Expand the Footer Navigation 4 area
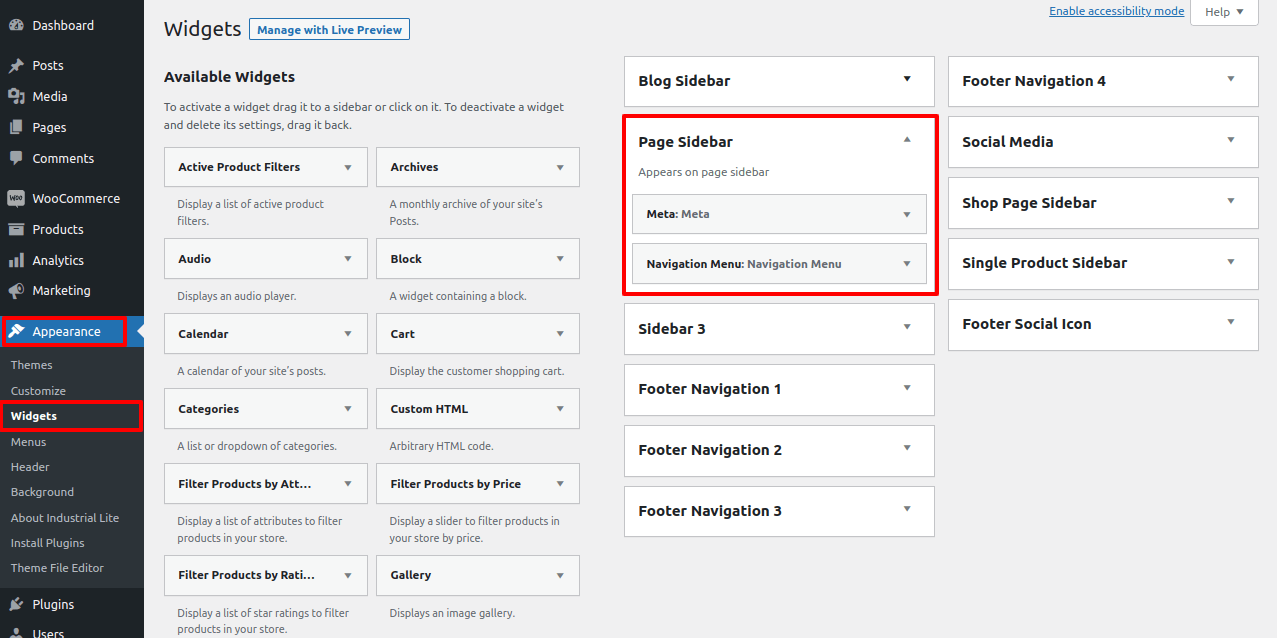This screenshot has width=1277, height=638. (x=1230, y=80)
